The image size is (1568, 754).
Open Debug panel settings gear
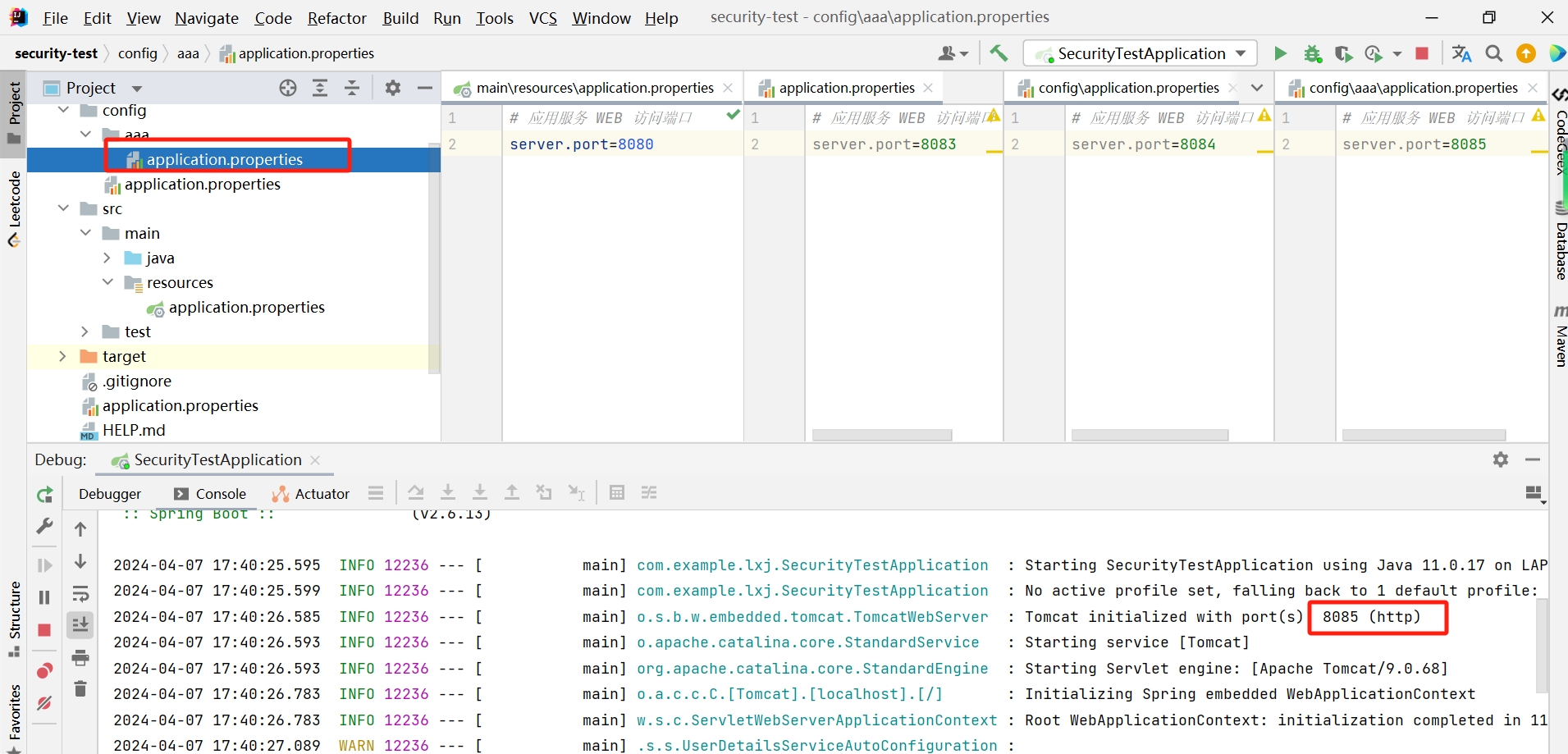coord(1501,459)
